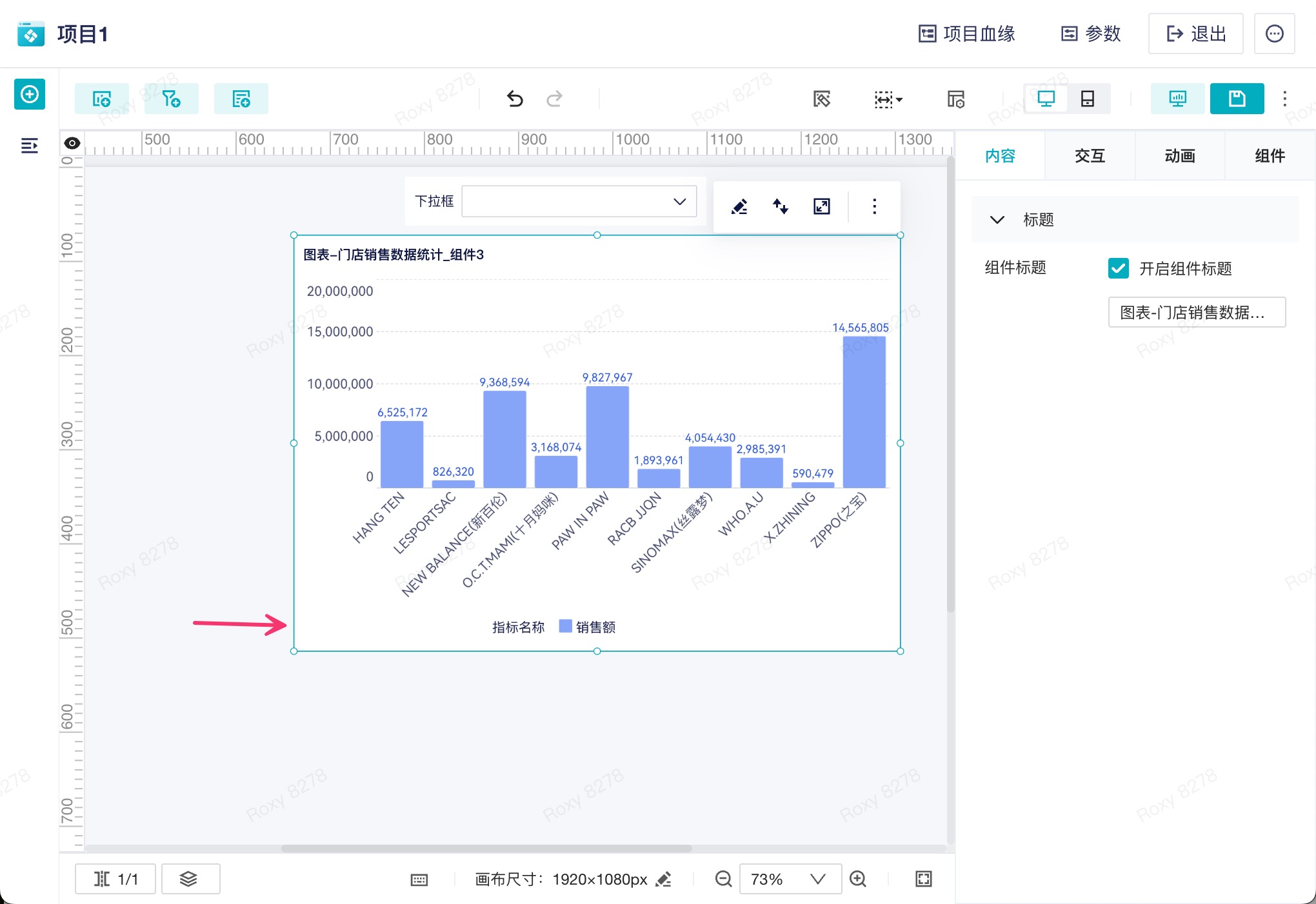Open the layers panel button
1316x904 pixels.
pos(191,879)
